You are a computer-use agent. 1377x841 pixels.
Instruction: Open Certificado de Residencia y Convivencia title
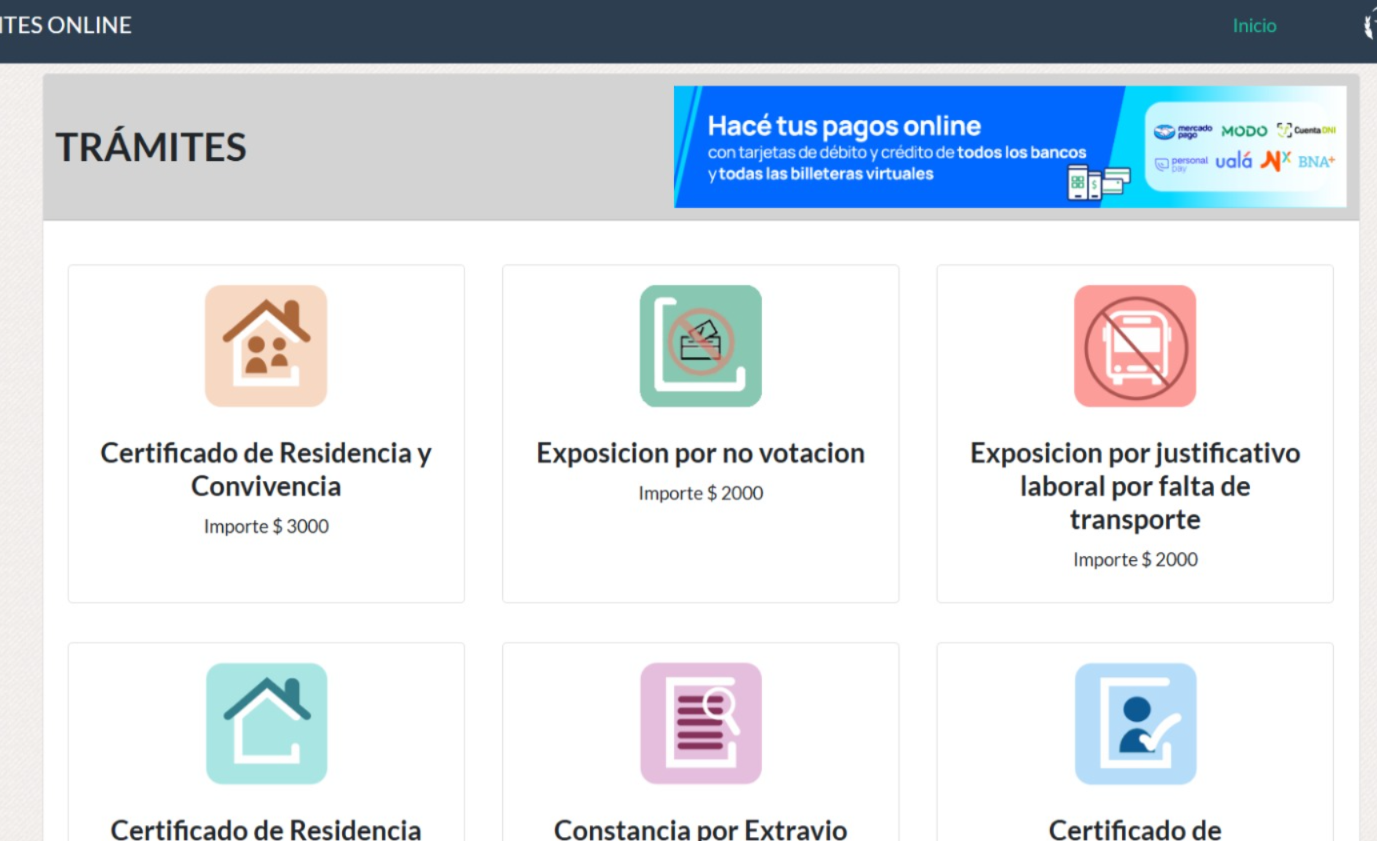[x=266, y=470]
